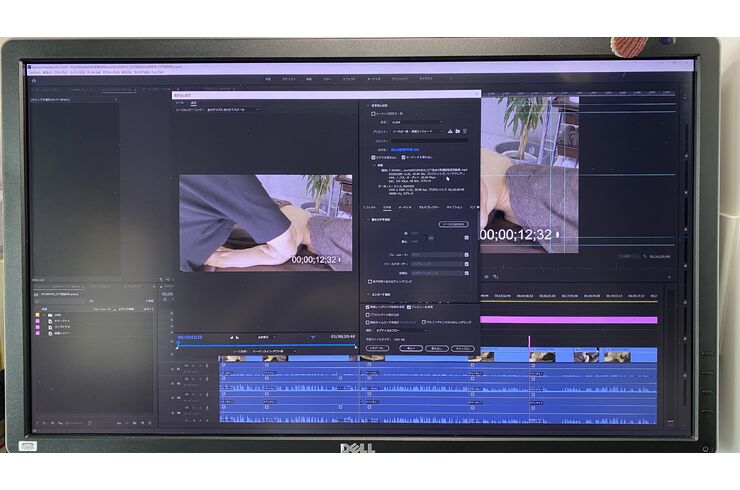
Task: Click the aspect ratio correction icon above preview scrubber
Action: click(312, 338)
